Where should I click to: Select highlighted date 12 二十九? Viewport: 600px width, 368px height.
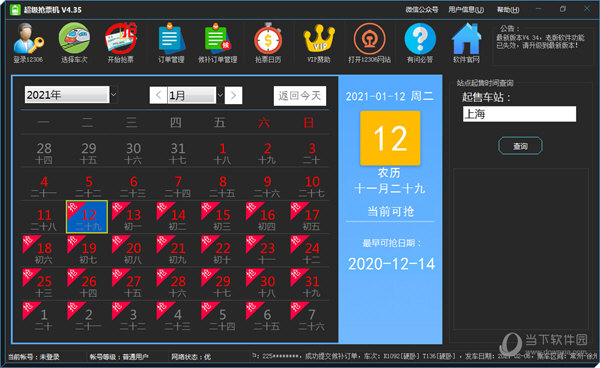(x=87, y=217)
